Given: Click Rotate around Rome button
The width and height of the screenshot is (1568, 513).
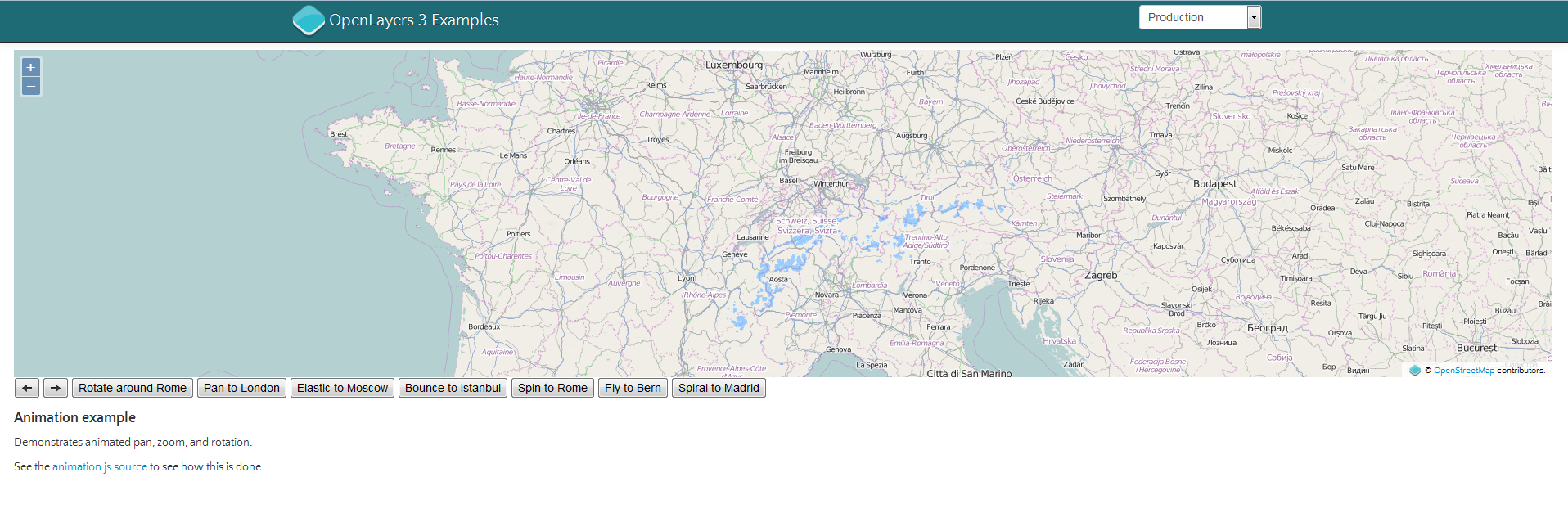Looking at the screenshot, I should (133, 388).
